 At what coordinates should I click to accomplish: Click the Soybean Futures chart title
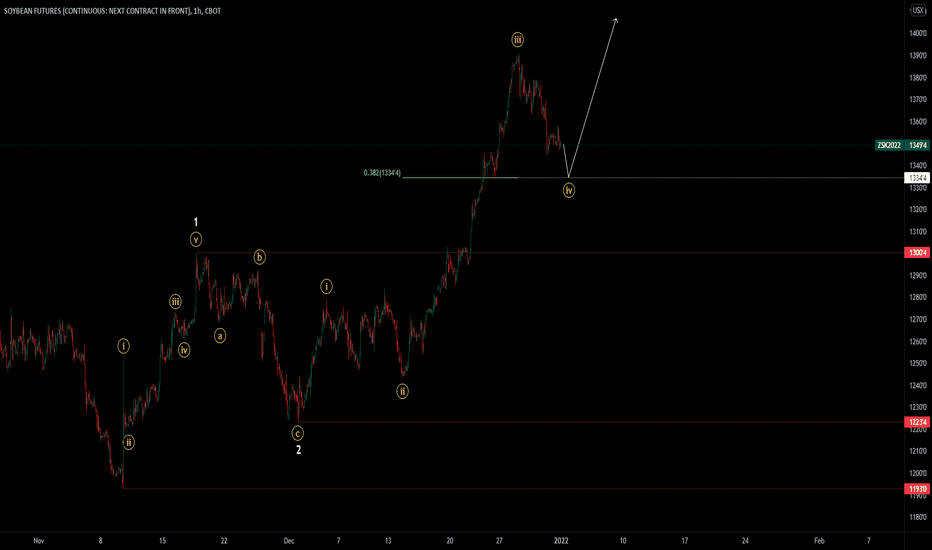coord(112,11)
